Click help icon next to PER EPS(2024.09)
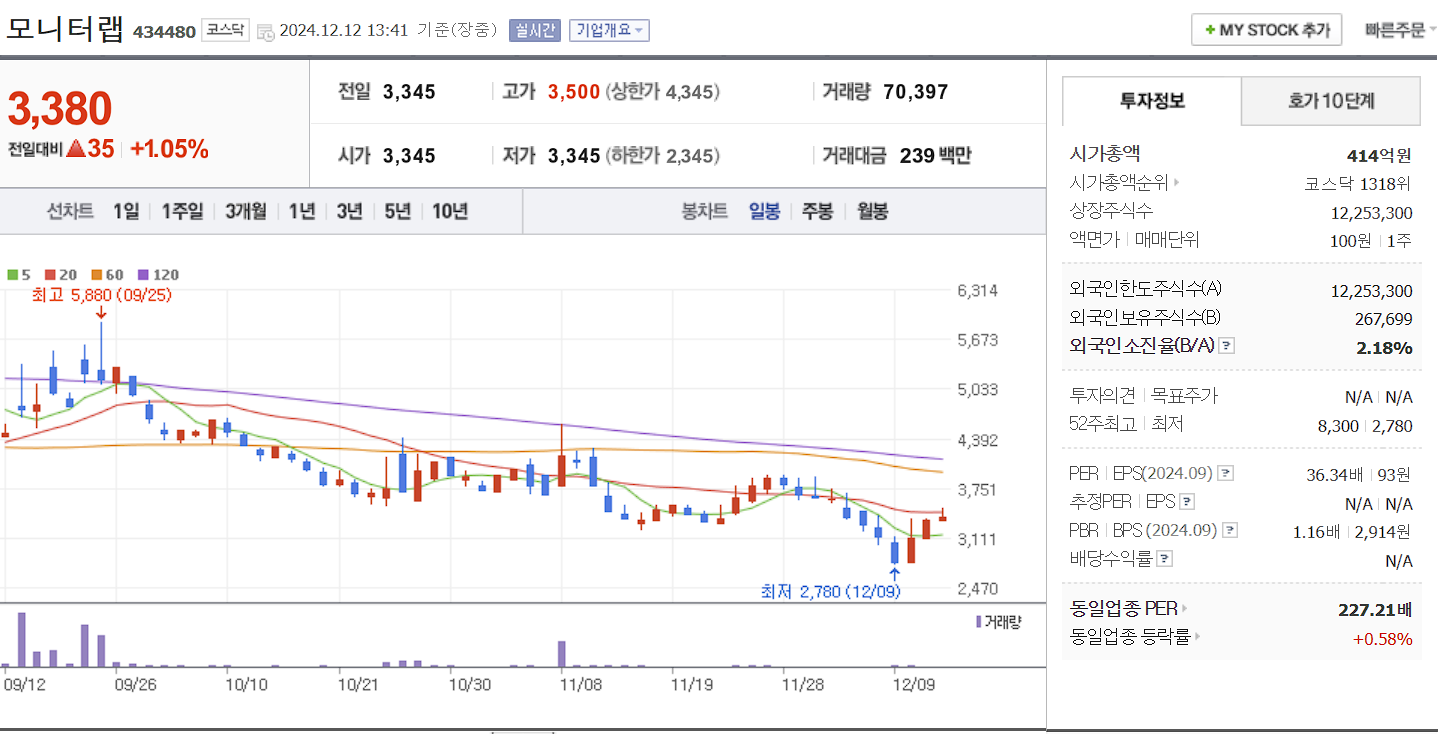The image size is (1439, 734). [x=1225, y=474]
